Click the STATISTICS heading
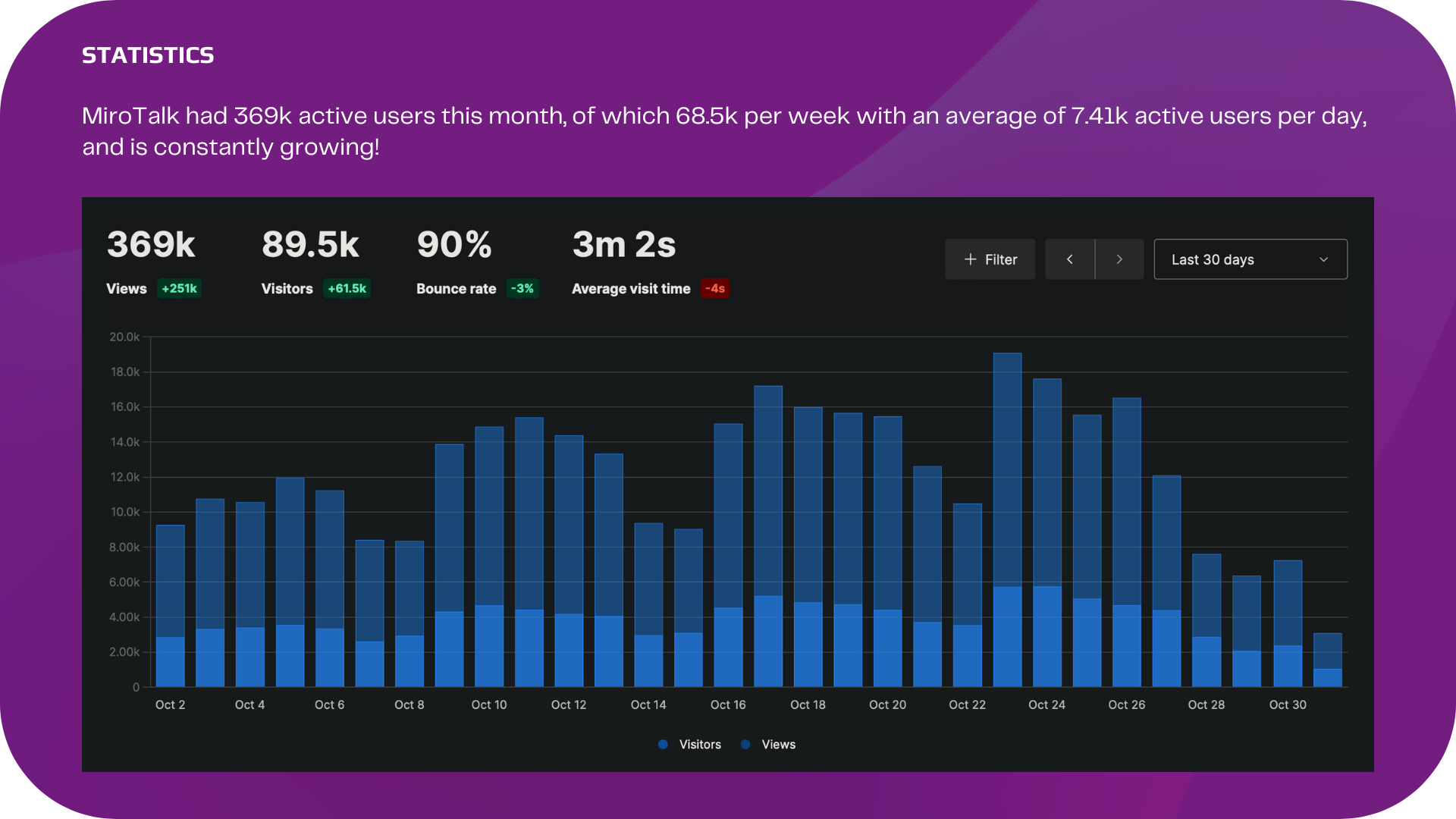This screenshot has width=1456, height=819. click(x=148, y=55)
